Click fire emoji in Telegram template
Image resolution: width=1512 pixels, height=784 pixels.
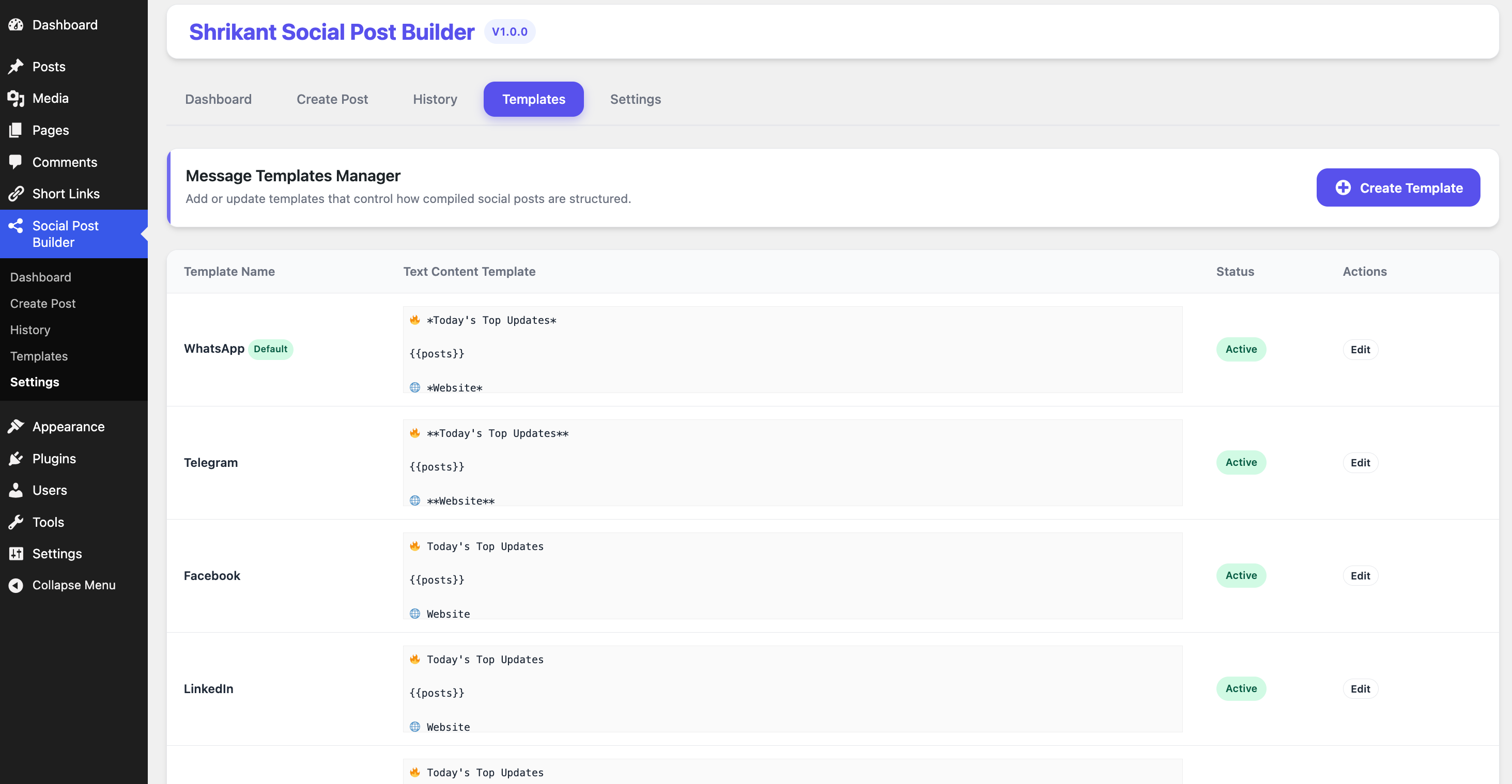point(415,433)
